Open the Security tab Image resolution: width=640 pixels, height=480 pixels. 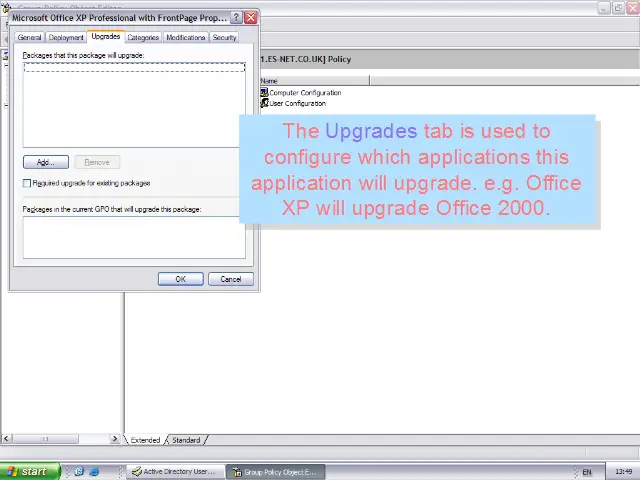pyautogui.click(x=224, y=38)
